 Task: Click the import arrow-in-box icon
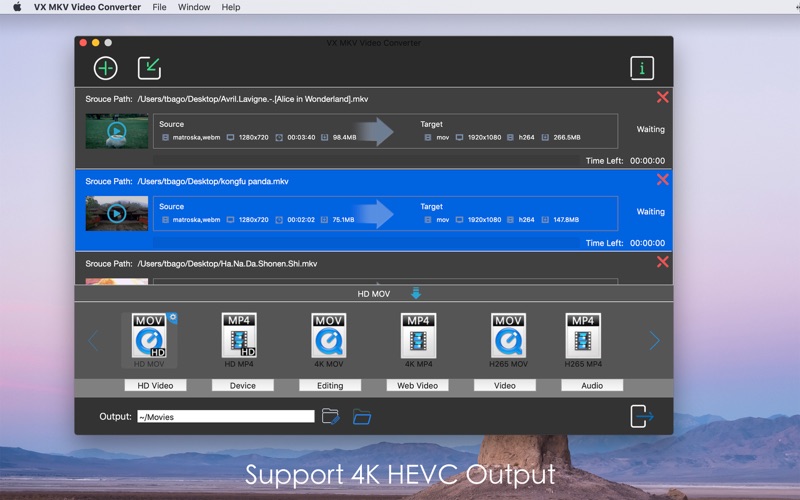149,68
